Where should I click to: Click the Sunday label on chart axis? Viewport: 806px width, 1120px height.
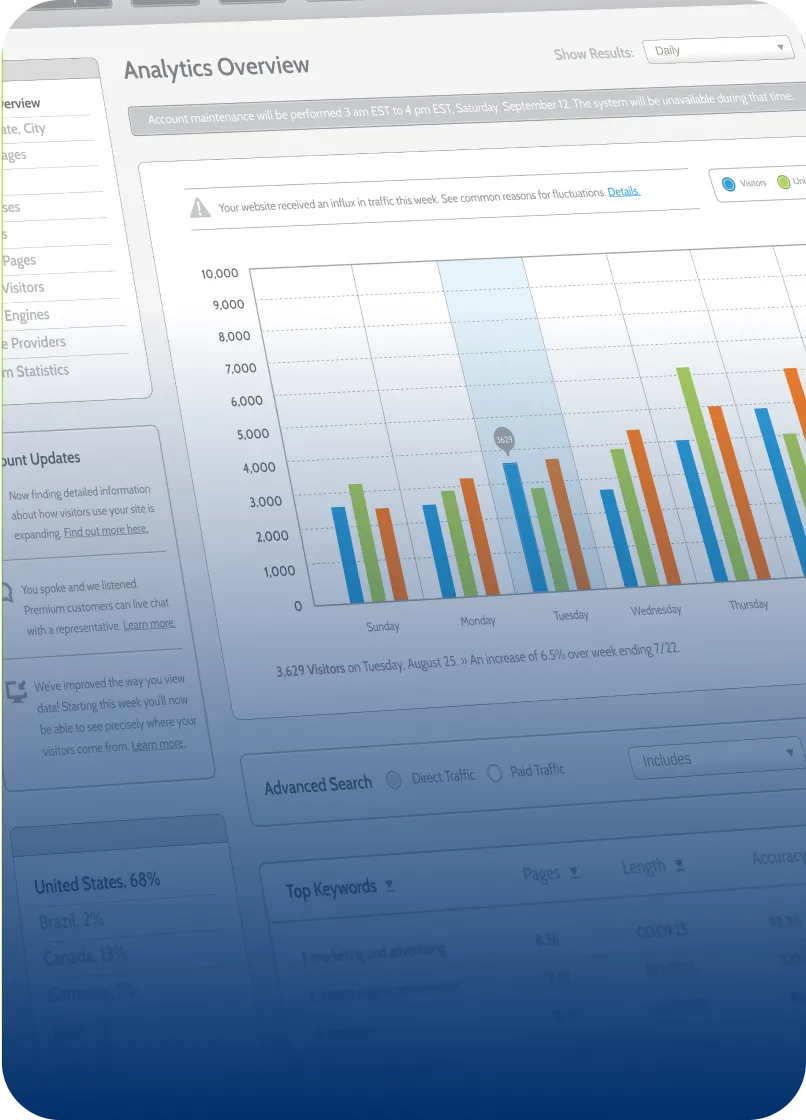tap(382, 626)
